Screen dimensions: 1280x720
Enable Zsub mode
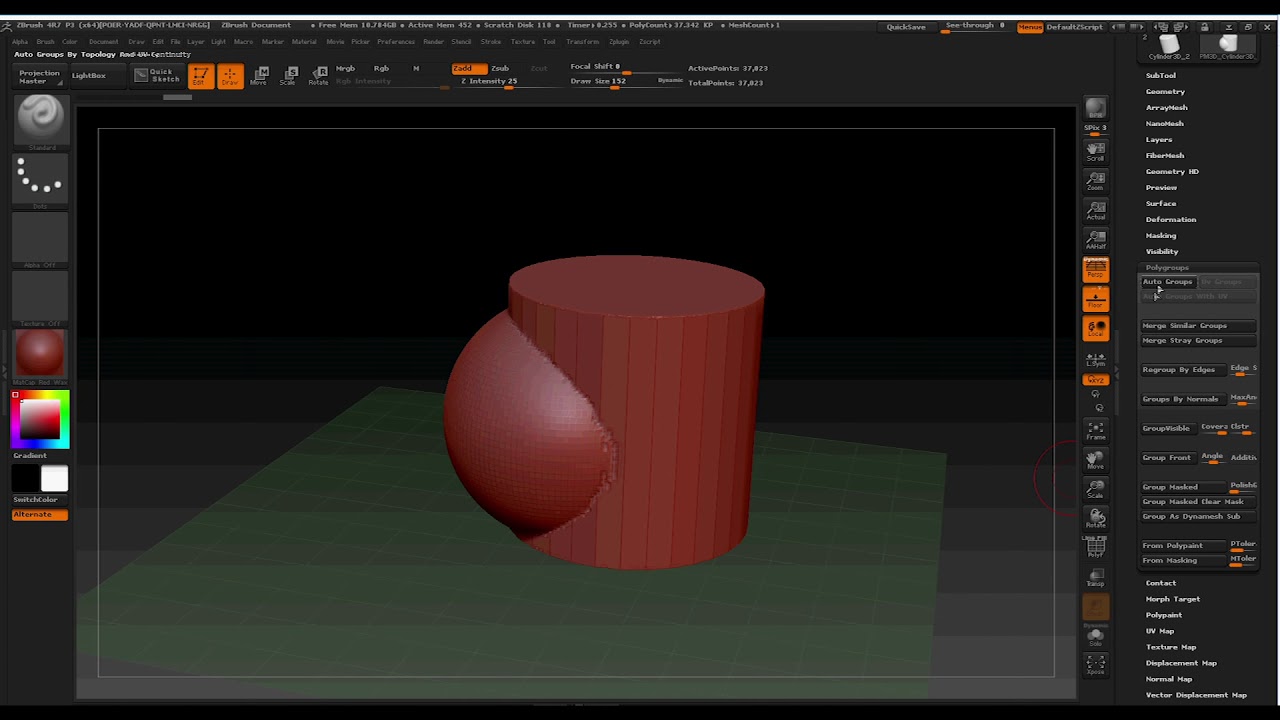pyautogui.click(x=500, y=68)
